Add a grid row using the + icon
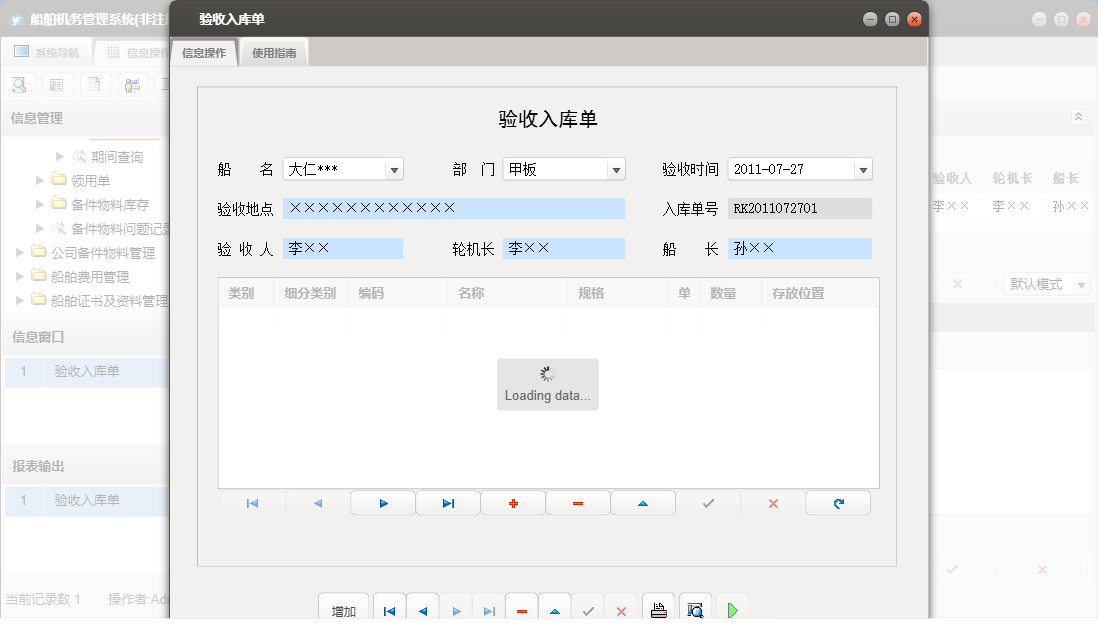This screenshot has height=635, width=1098. 513,502
